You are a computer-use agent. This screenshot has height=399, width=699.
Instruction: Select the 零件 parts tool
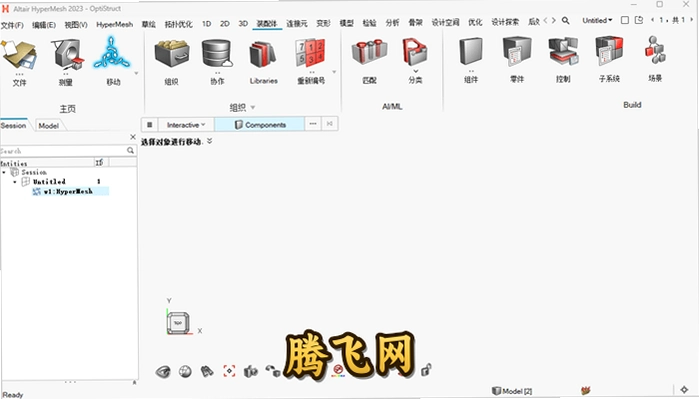click(x=516, y=52)
